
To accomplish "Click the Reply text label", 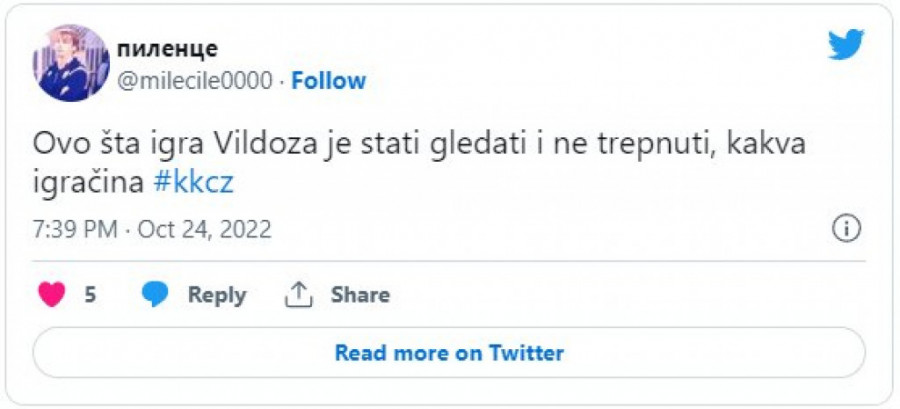I will tap(217, 295).
